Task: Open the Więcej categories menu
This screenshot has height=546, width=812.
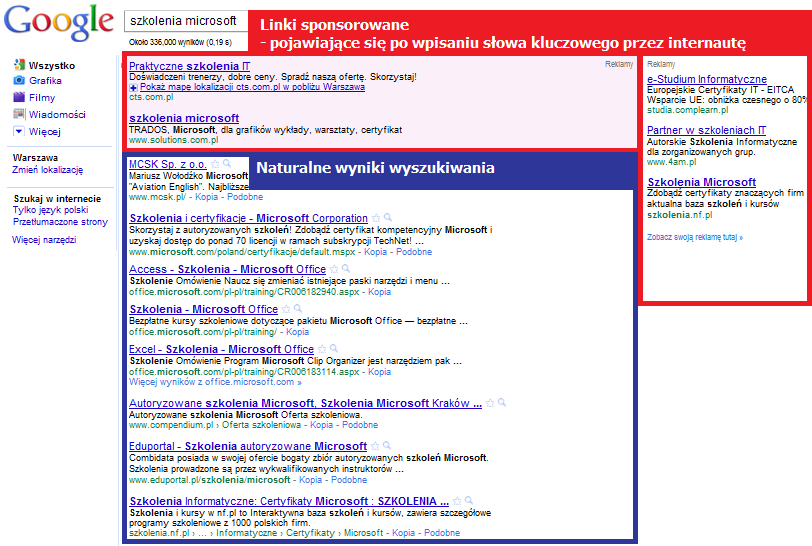Action: 45,132
